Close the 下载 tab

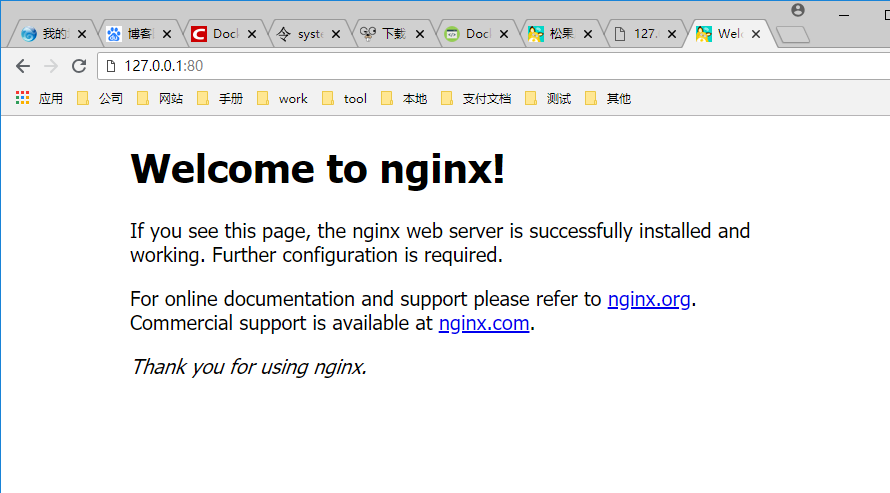click(x=419, y=34)
